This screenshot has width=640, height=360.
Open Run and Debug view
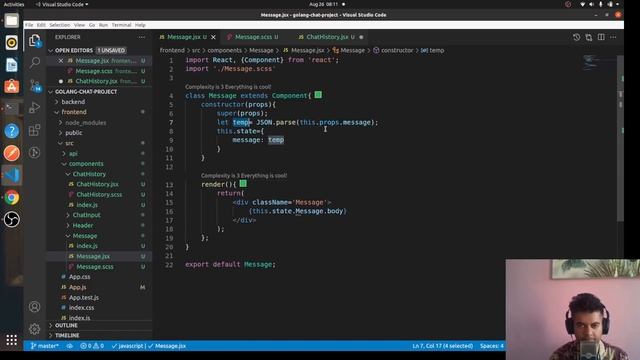[x=35, y=108]
